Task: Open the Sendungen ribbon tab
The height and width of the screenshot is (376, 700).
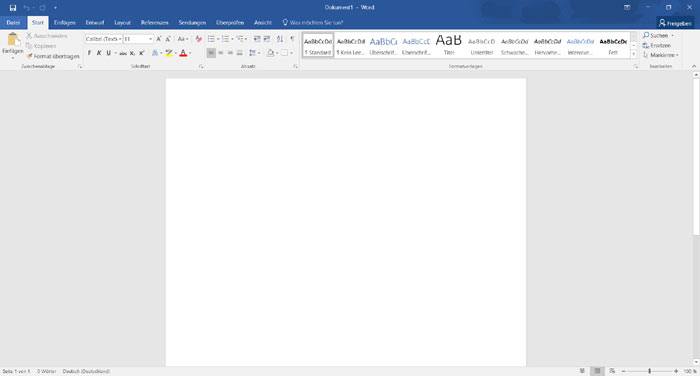Action: tap(192, 22)
